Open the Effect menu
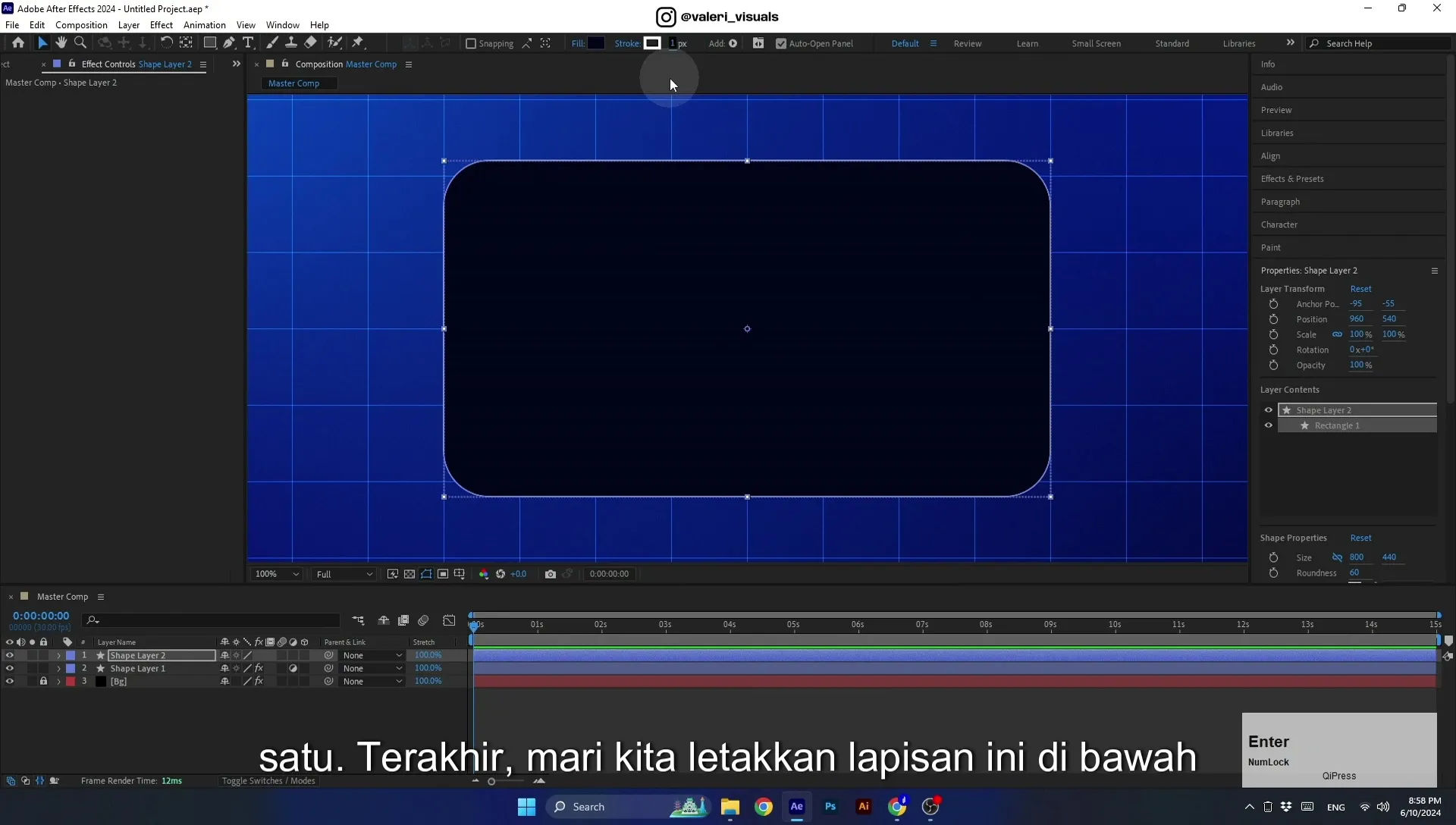The width and height of the screenshot is (1456, 825). pyautogui.click(x=162, y=25)
